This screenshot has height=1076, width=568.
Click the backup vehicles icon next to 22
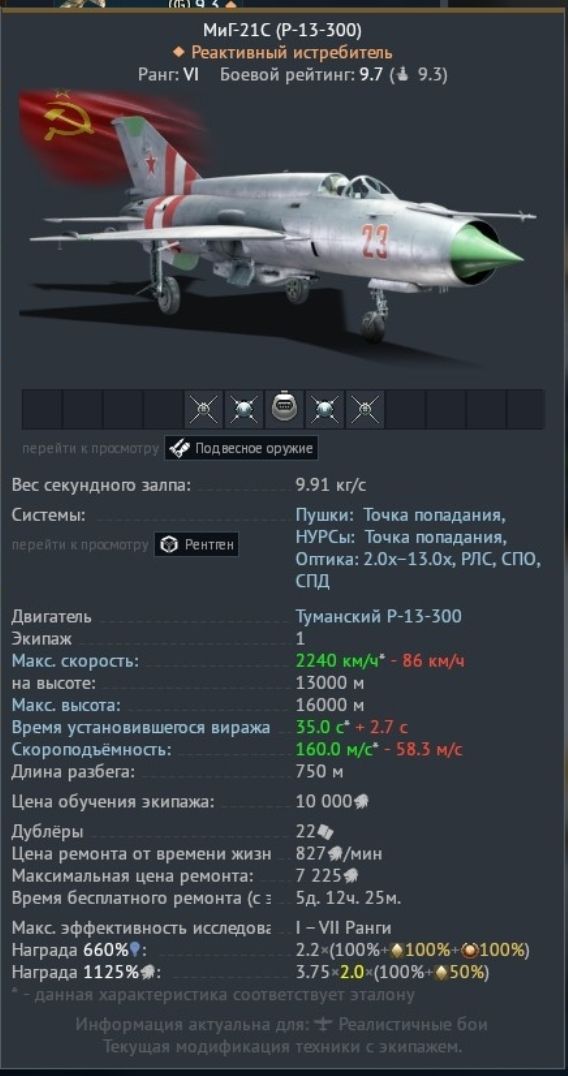325,832
